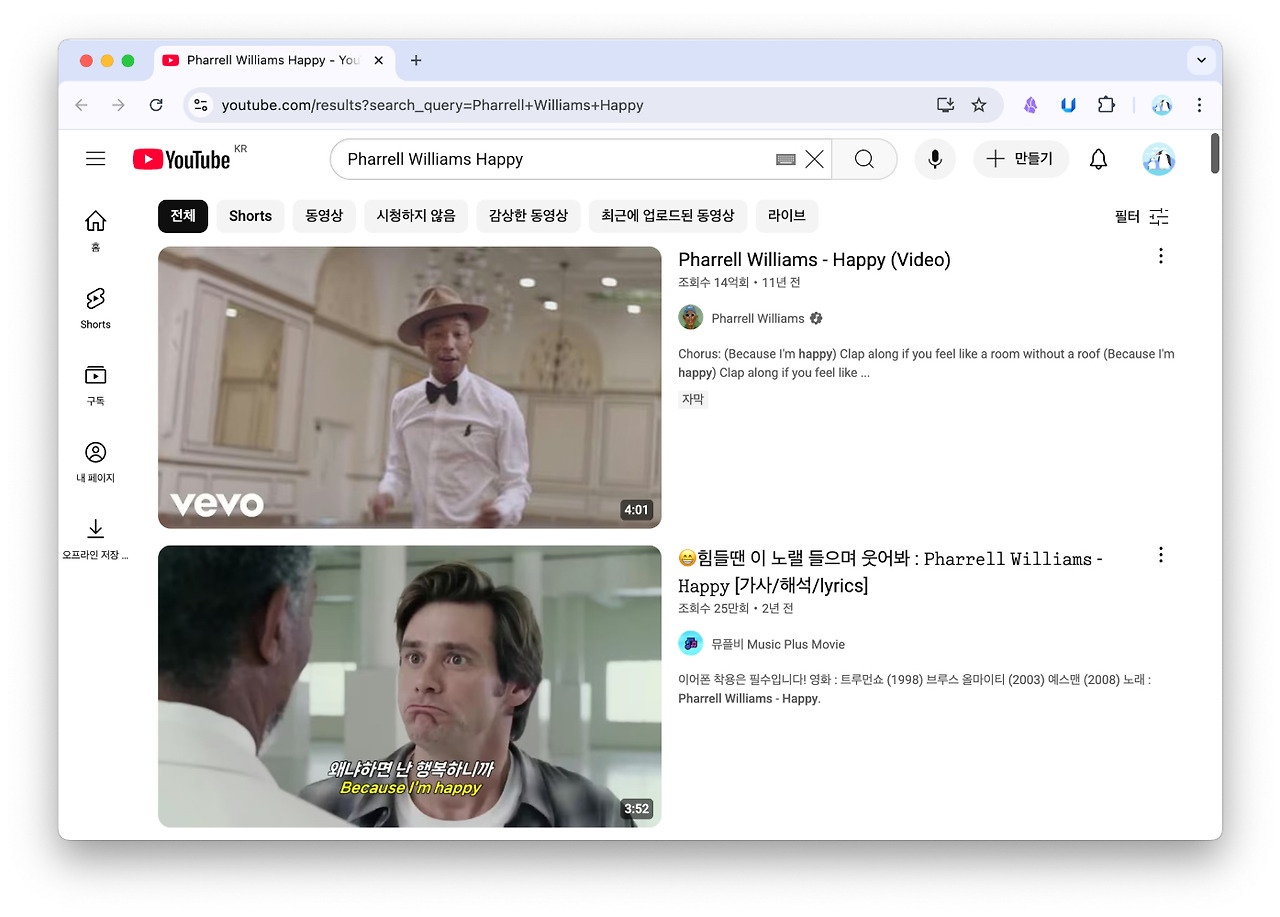
Task: Click the Chorus description snippet text
Action: pyautogui.click(x=926, y=363)
